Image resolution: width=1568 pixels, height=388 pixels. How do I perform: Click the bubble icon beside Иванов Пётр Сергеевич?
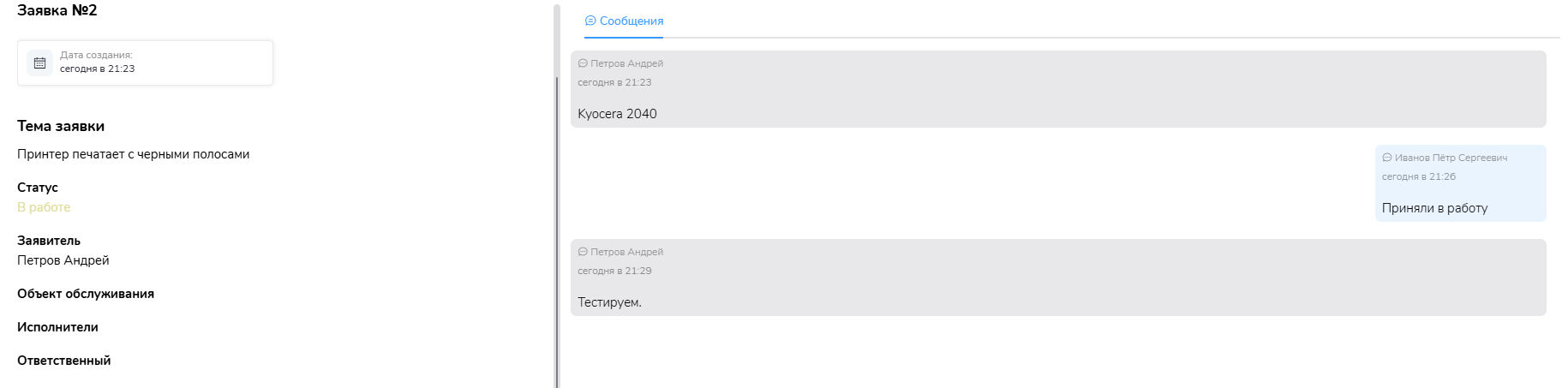click(x=1387, y=158)
